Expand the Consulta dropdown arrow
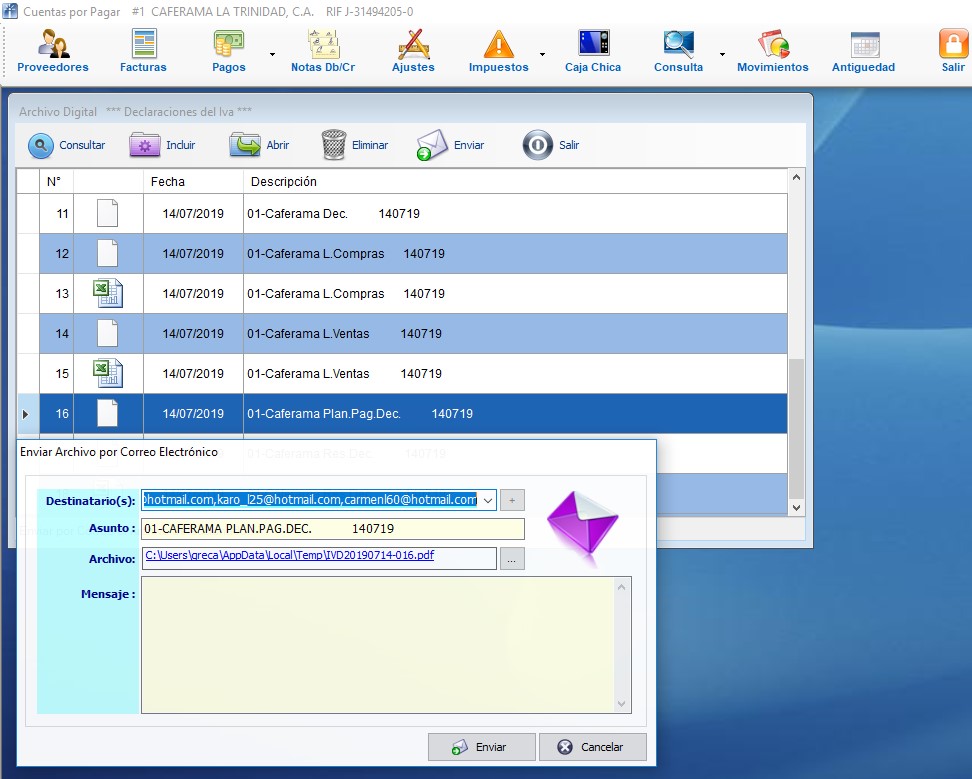This screenshot has height=779, width=972. coord(722,55)
